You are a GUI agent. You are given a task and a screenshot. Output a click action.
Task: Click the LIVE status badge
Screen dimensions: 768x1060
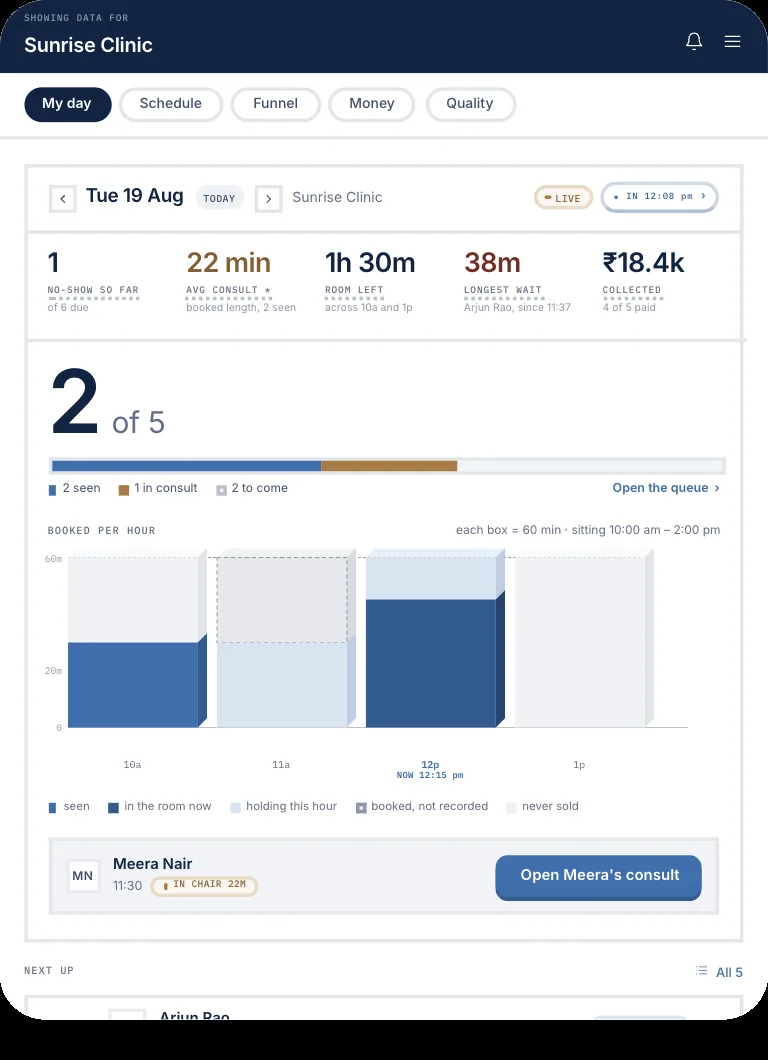tap(563, 198)
